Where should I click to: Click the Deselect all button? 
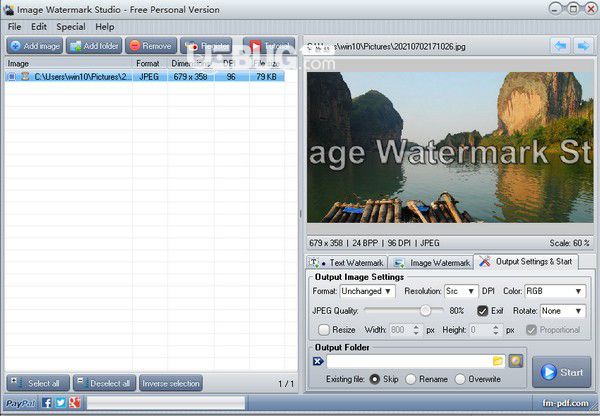coord(104,383)
